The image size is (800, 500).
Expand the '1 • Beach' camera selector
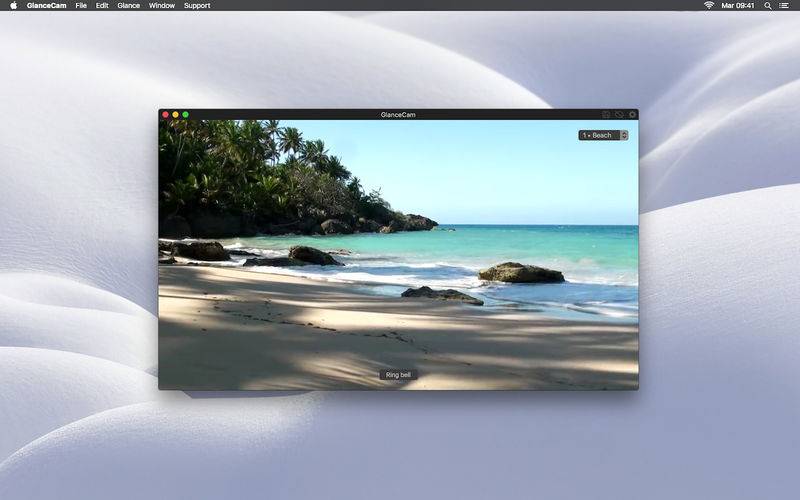click(x=603, y=135)
